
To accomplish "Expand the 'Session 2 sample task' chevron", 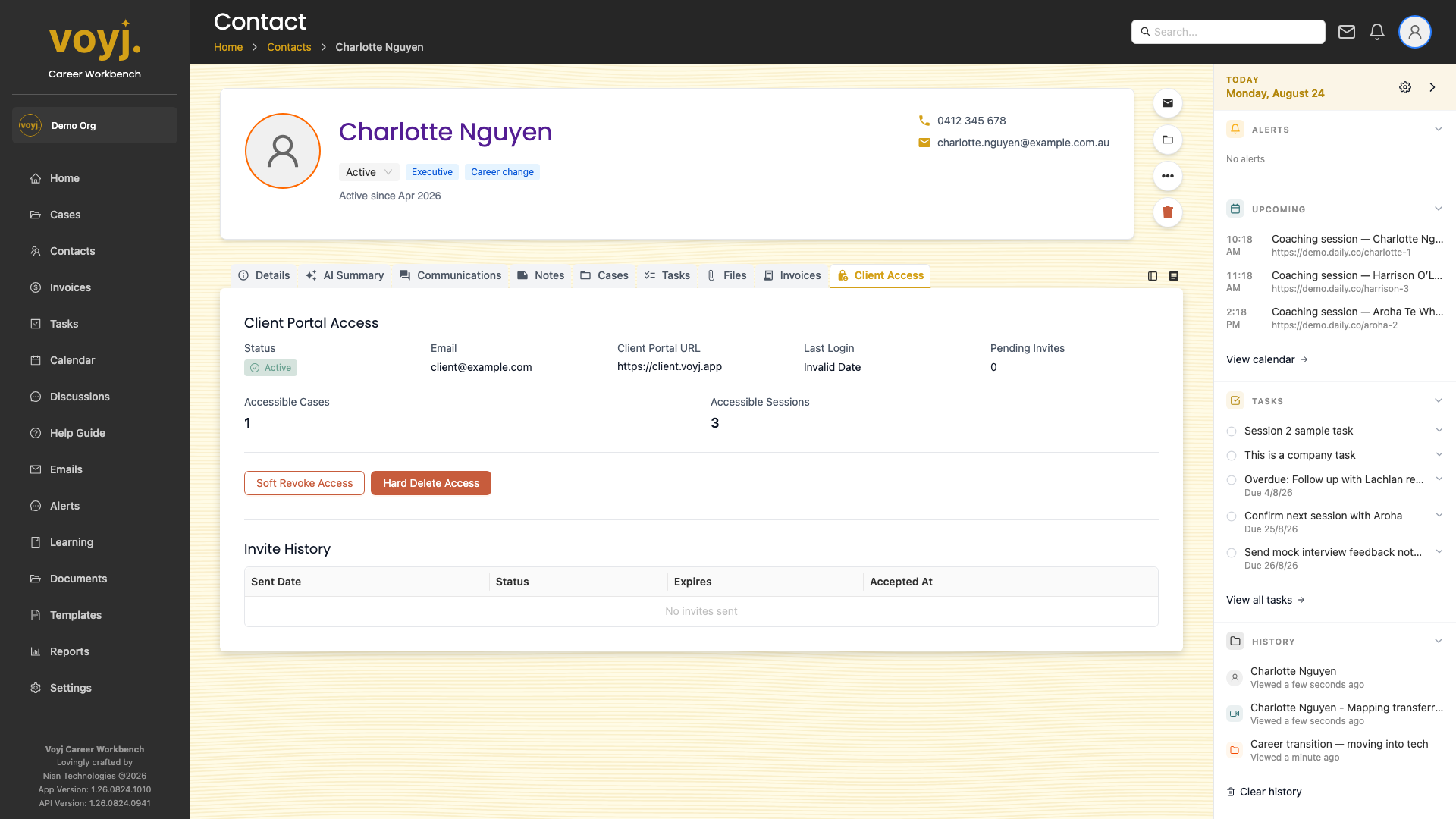I will click(1439, 431).
